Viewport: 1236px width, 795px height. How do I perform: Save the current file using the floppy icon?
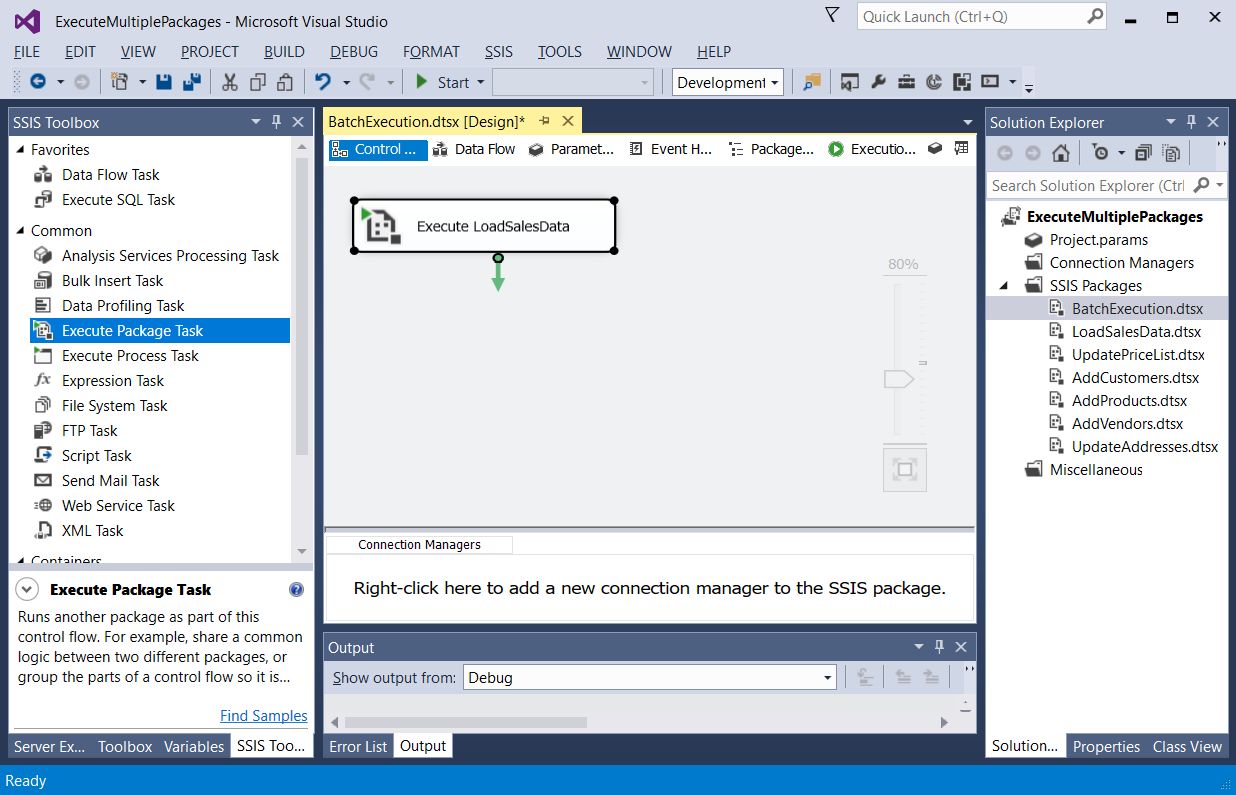pos(165,82)
